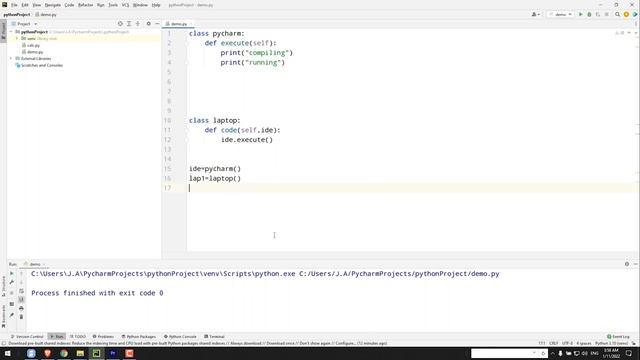Open the Help menu
640x360 pixels.
pyautogui.click(x=156, y=5)
